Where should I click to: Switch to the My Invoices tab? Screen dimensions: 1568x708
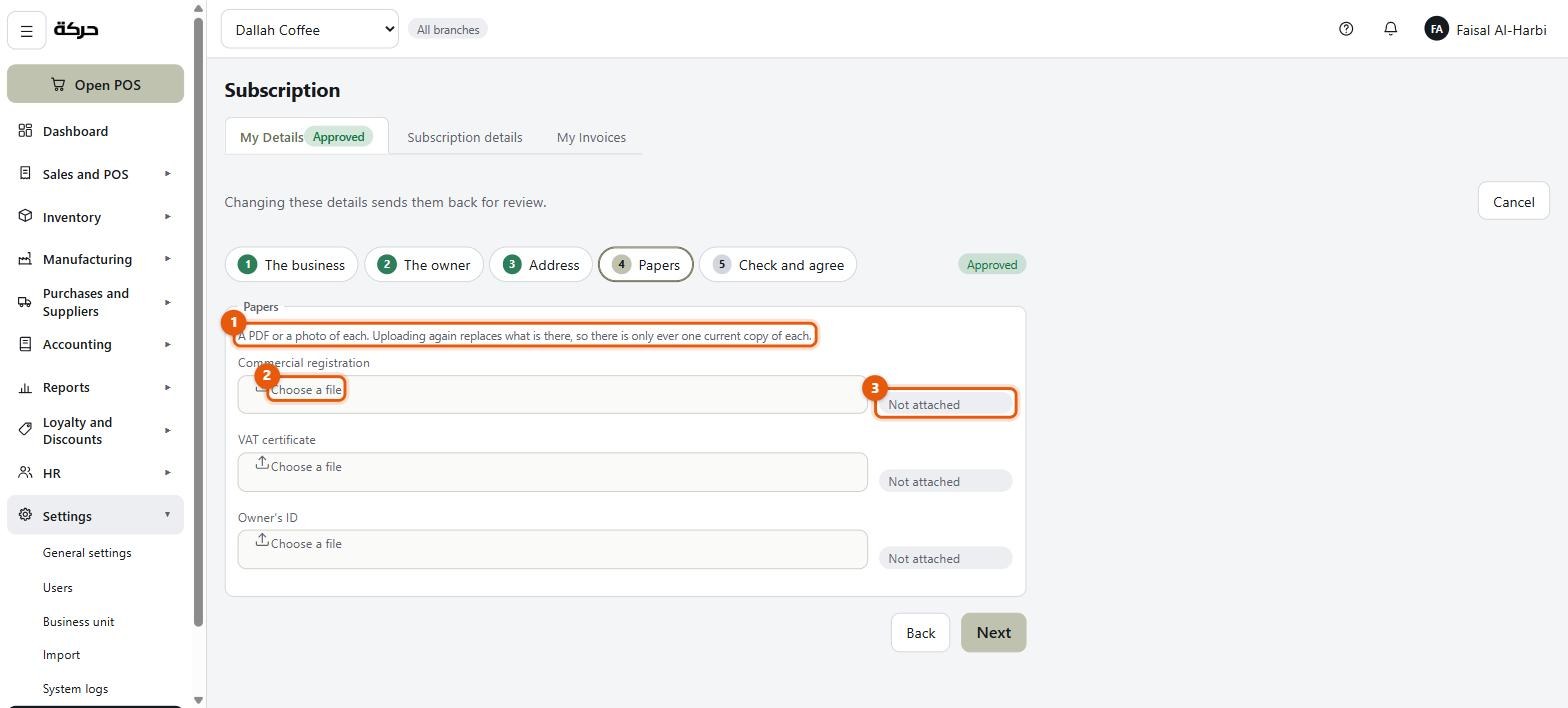point(591,137)
